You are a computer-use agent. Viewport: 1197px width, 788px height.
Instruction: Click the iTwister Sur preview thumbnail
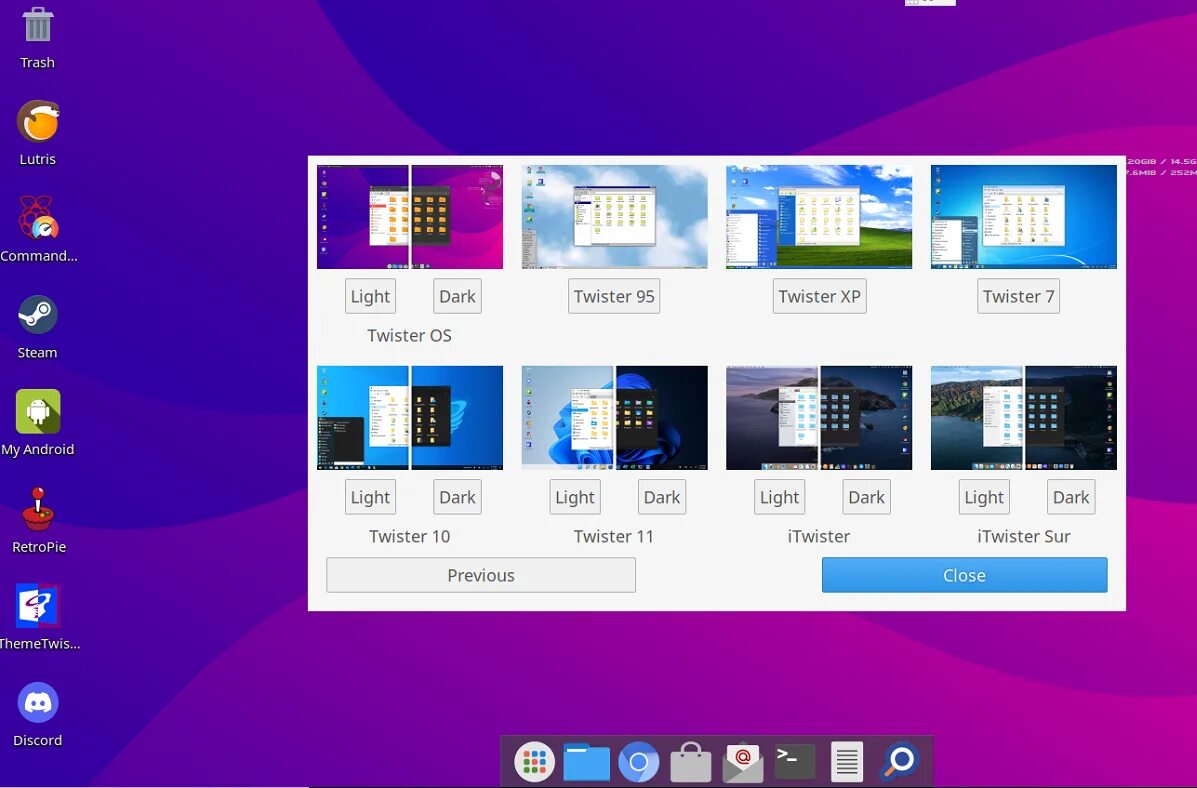1024,418
